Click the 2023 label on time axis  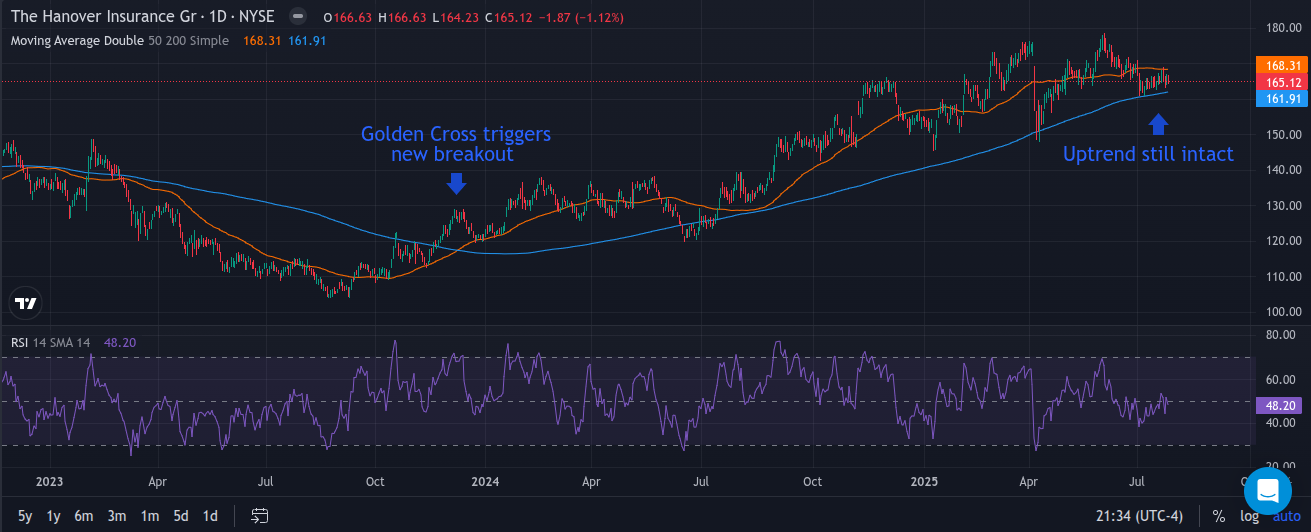[49, 481]
